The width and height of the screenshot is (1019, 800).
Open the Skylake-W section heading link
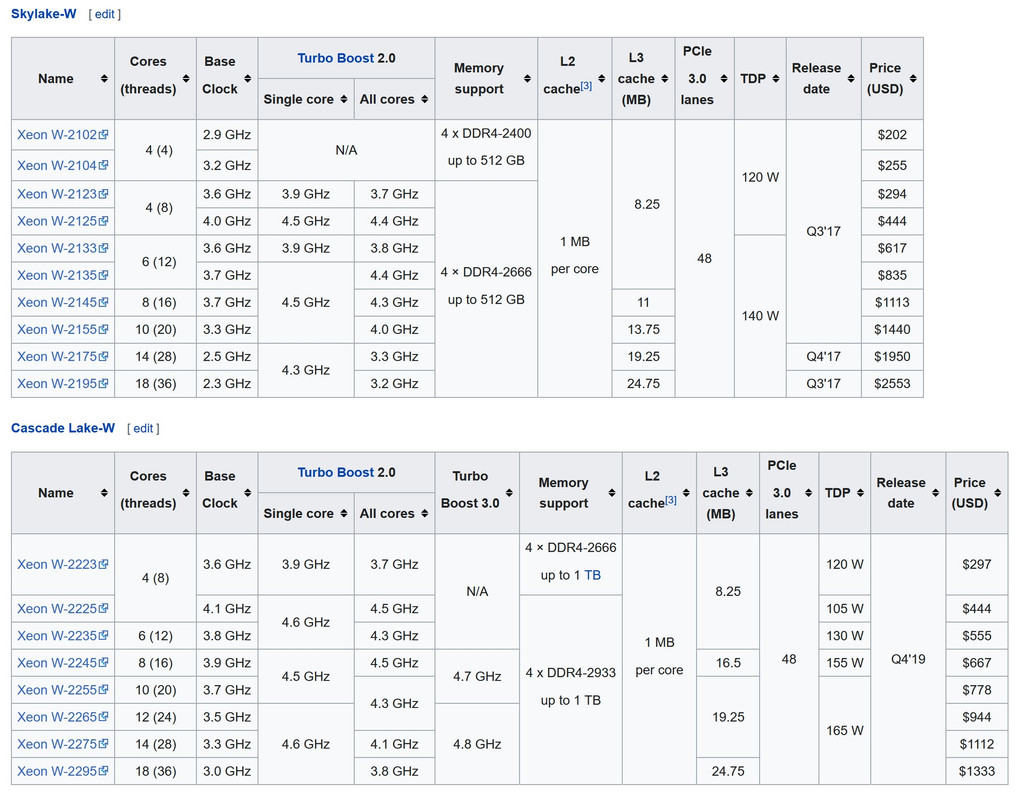pos(44,14)
